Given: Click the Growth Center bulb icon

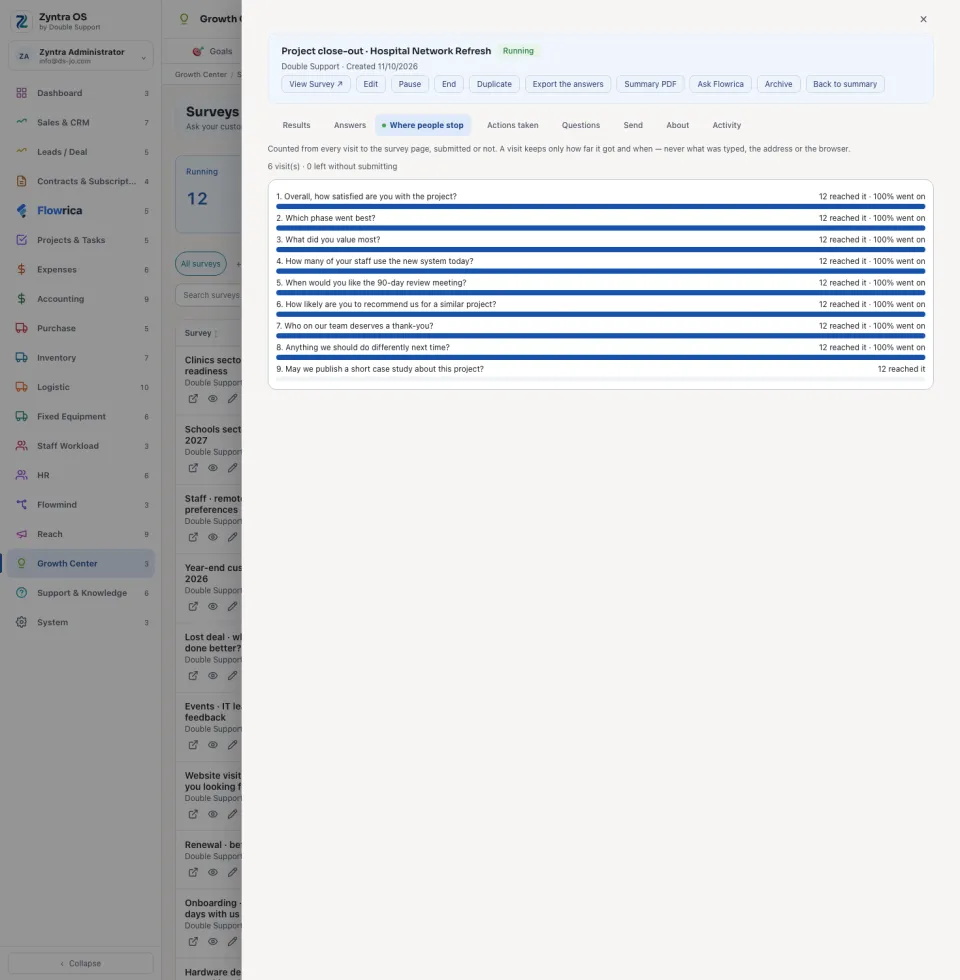Looking at the screenshot, I should coord(21,563).
